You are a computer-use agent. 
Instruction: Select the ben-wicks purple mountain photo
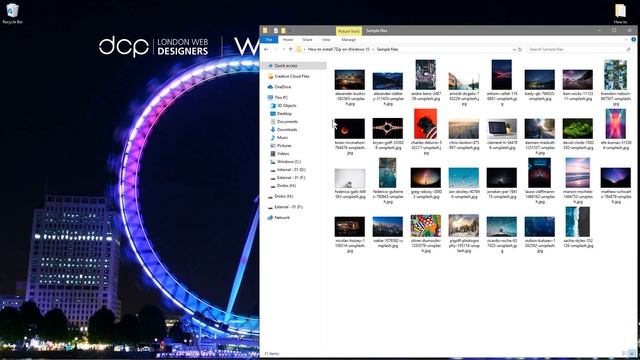[x=578, y=80]
